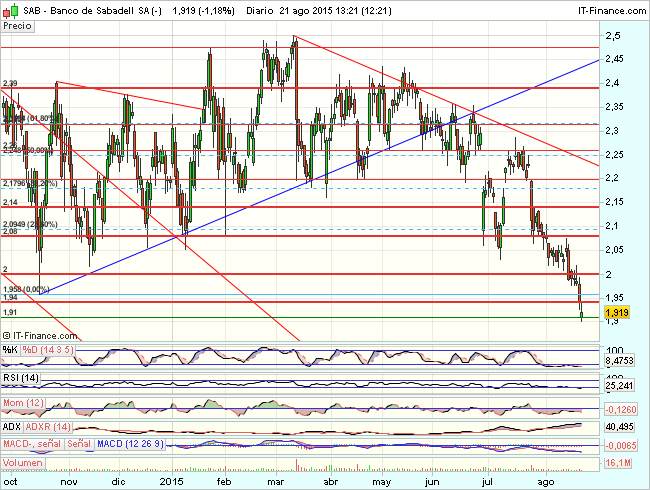The height and width of the screenshot is (490, 650).
Task: Click the Volumen panel label
Action: 23,463
